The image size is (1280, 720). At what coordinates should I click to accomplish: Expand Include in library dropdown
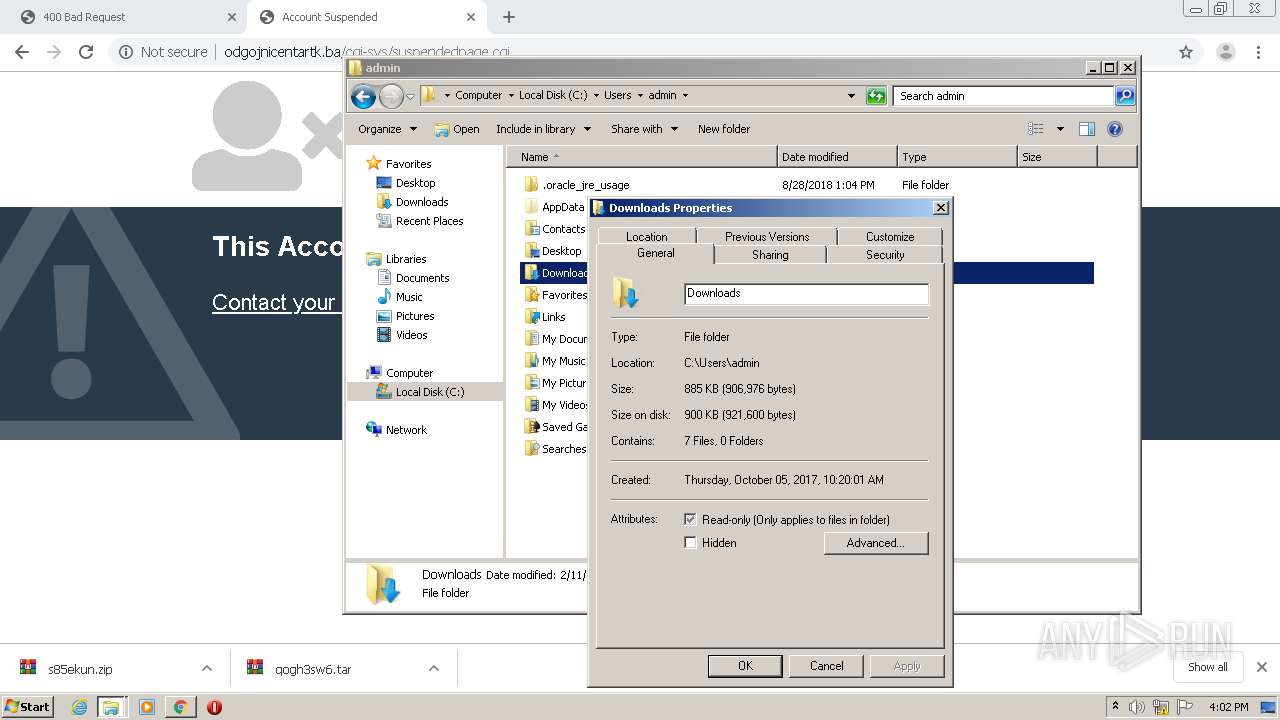pyautogui.click(x=587, y=129)
